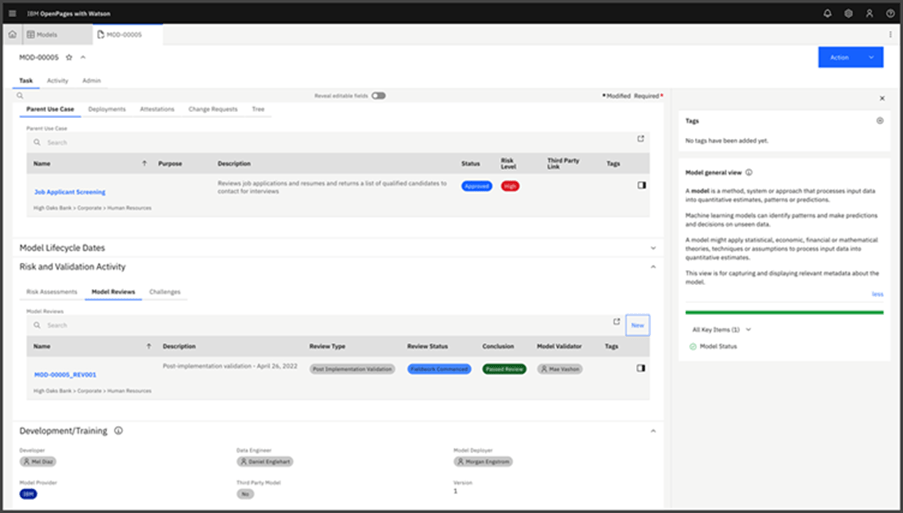
Task: Open the administration settings gear icon
Action: 848,13
